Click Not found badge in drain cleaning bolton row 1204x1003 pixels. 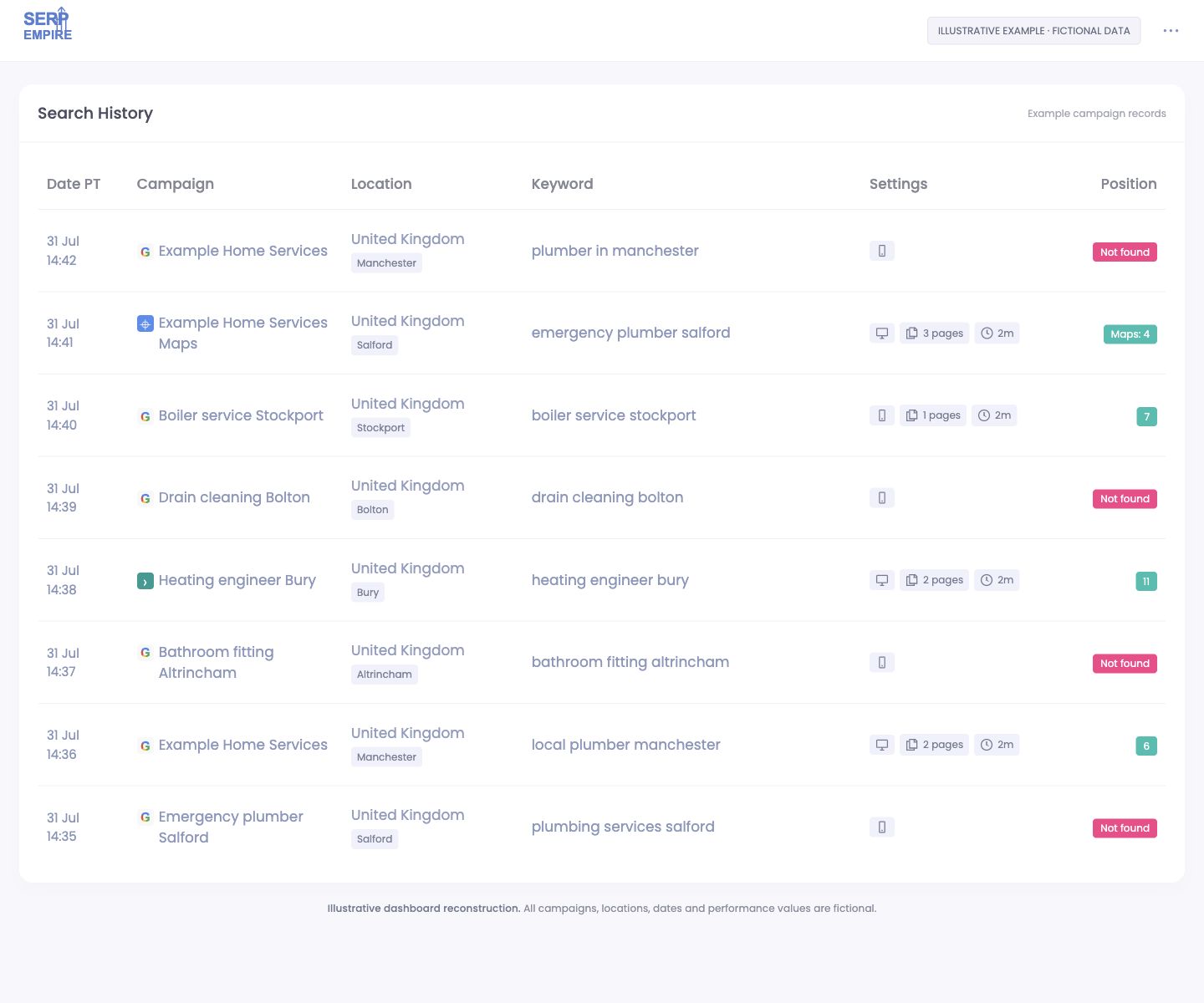coord(1125,499)
